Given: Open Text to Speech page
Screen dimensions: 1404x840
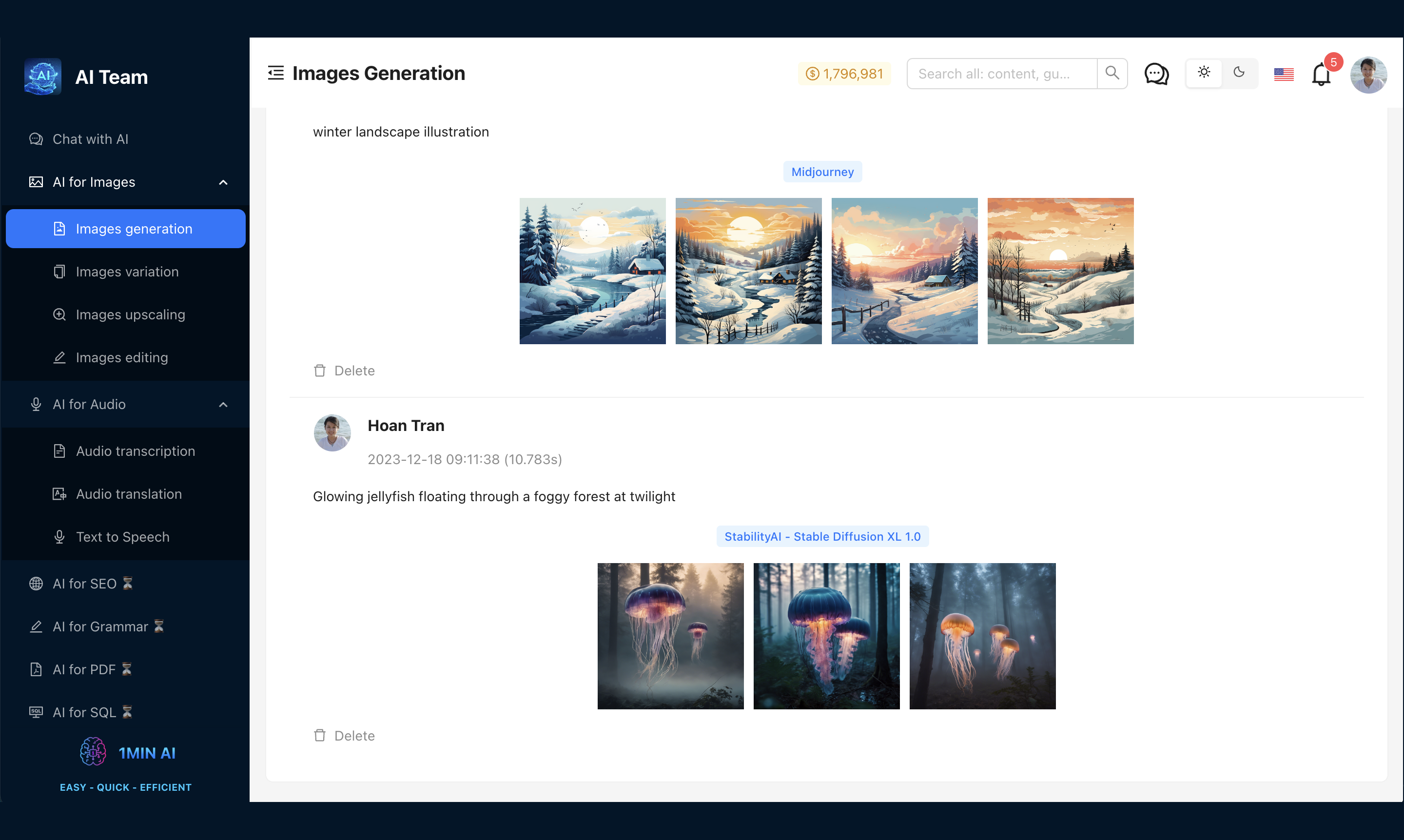Looking at the screenshot, I should click(122, 537).
